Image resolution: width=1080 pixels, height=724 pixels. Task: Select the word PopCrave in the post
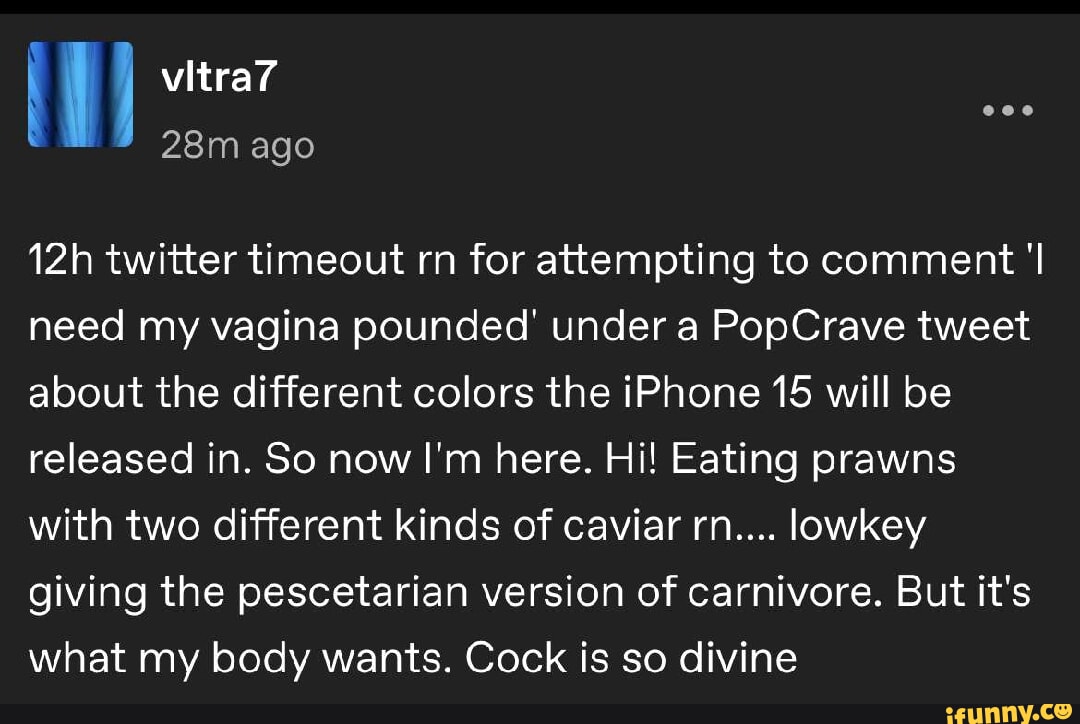tap(808, 326)
